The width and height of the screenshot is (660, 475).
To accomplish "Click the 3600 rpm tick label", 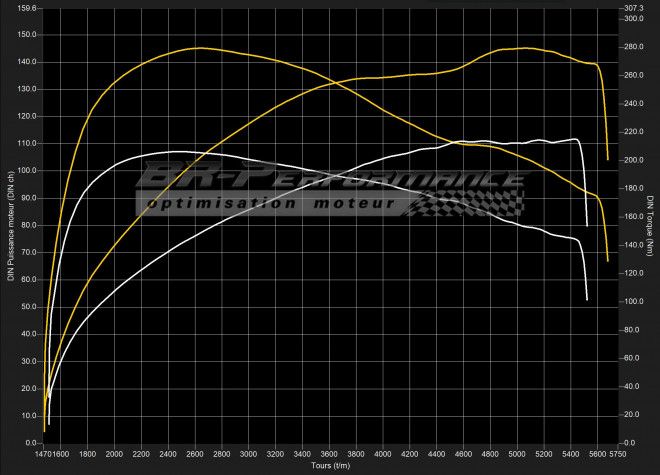I will 329,455.
